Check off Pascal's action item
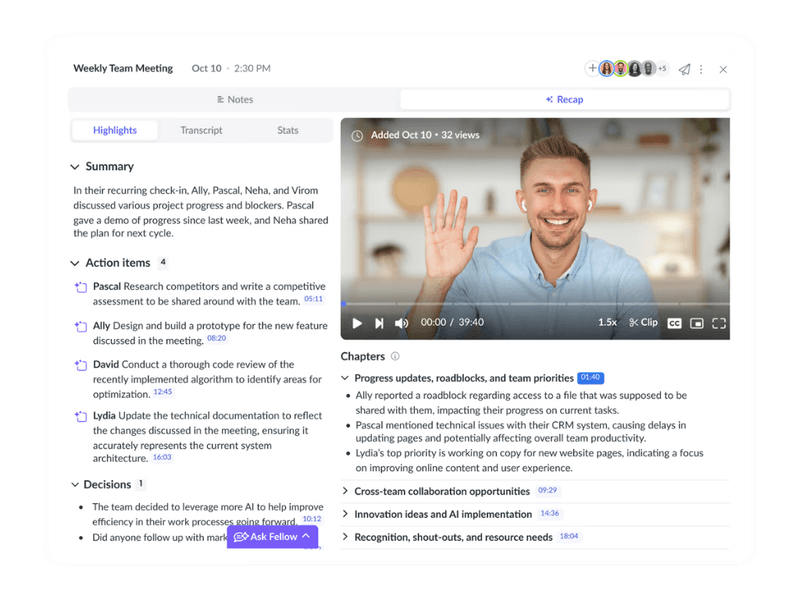The width and height of the screenshot is (800, 600). (81, 287)
